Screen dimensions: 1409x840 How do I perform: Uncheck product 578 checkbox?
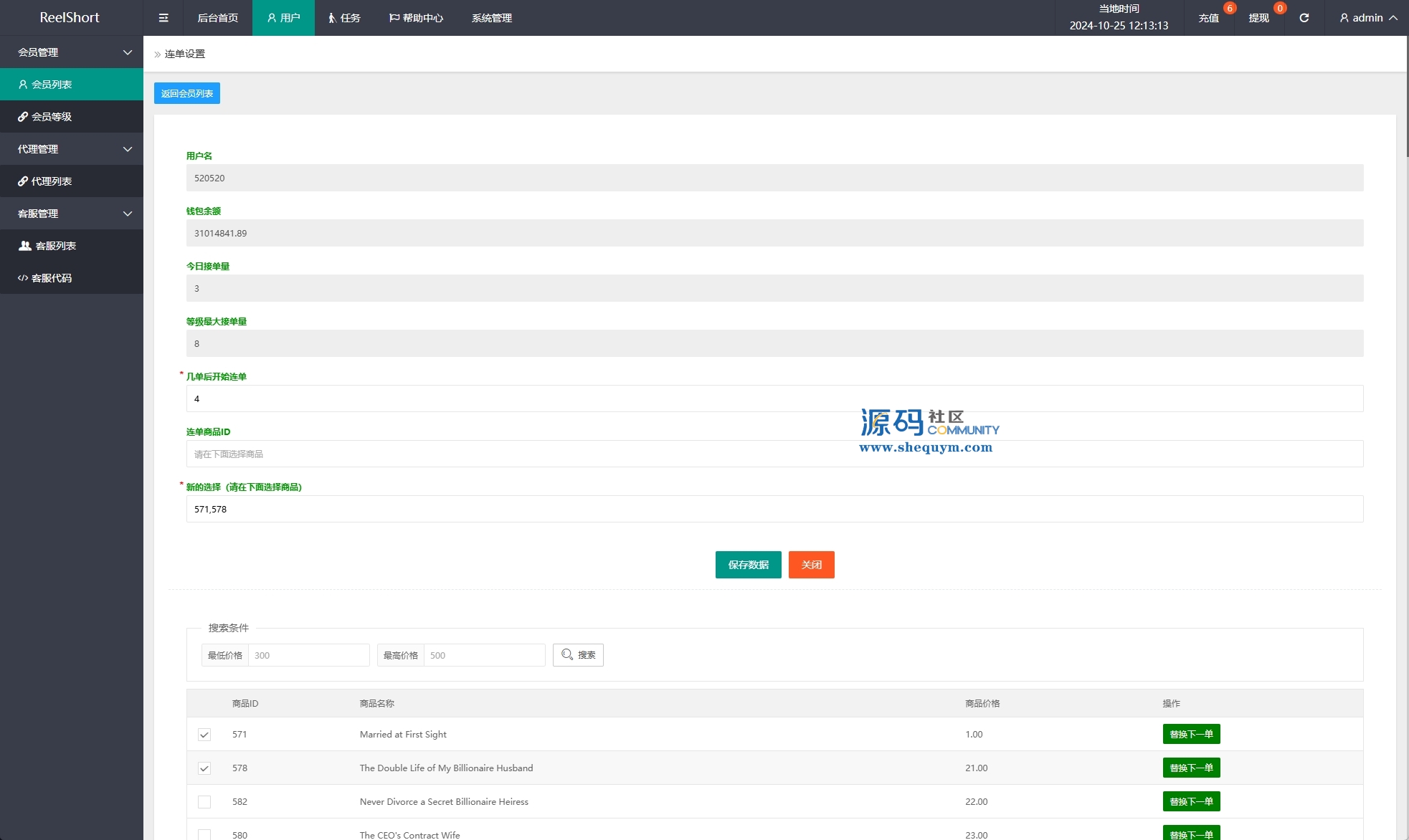tap(204, 768)
